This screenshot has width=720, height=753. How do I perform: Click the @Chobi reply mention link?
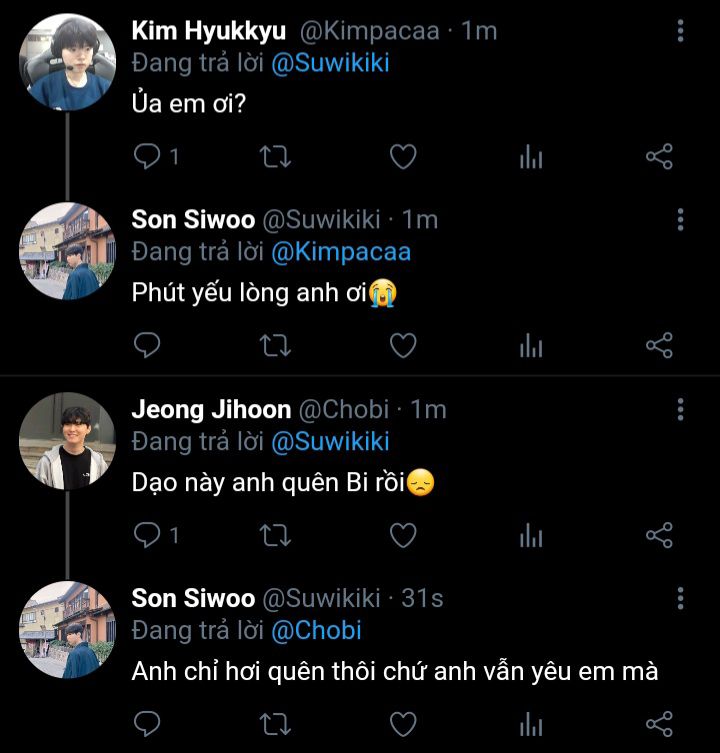pyautogui.click(x=316, y=630)
